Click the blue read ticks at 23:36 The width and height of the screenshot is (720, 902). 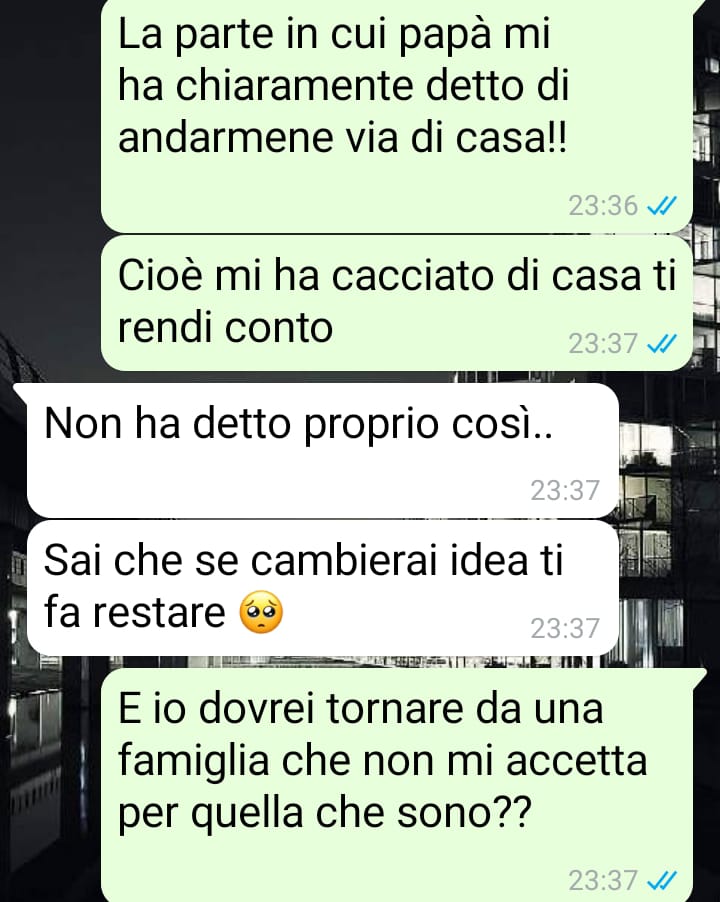662,205
